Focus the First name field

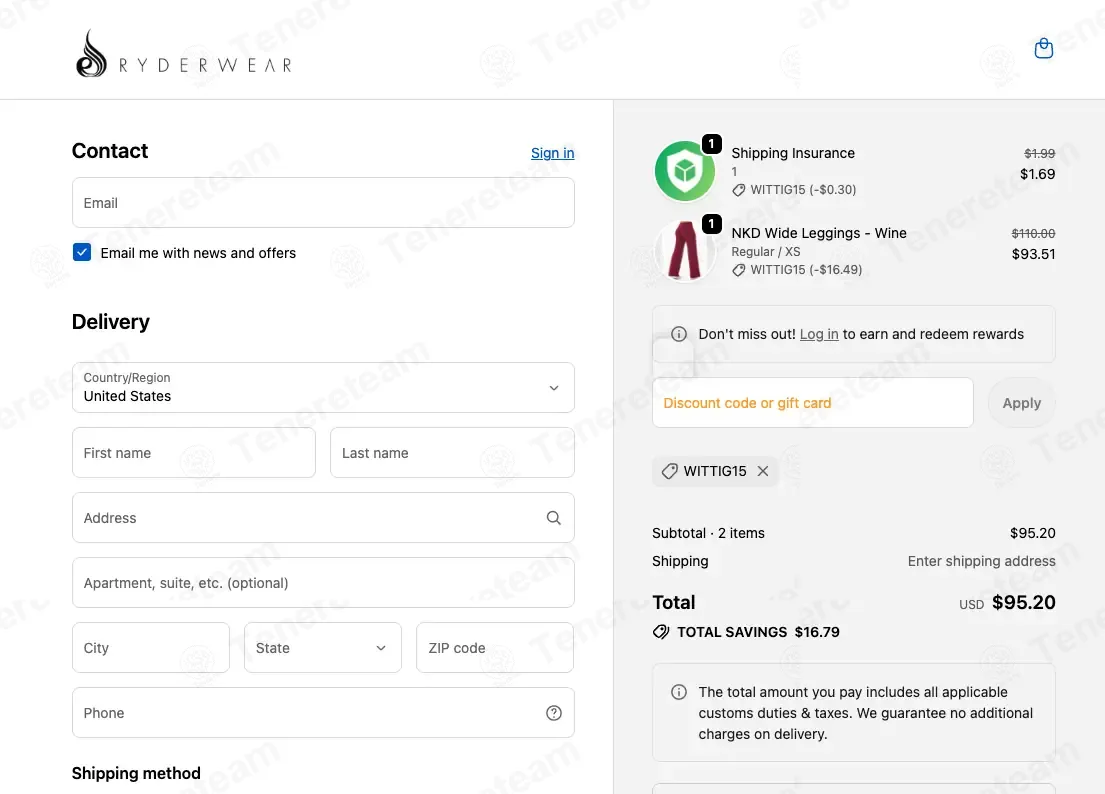(194, 452)
